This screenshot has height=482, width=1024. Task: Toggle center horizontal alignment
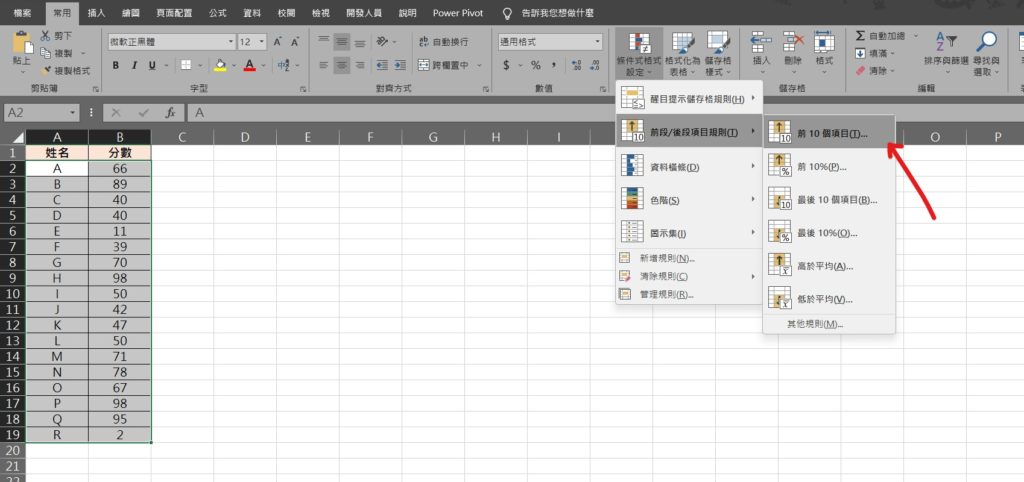(x=342, y=65)
